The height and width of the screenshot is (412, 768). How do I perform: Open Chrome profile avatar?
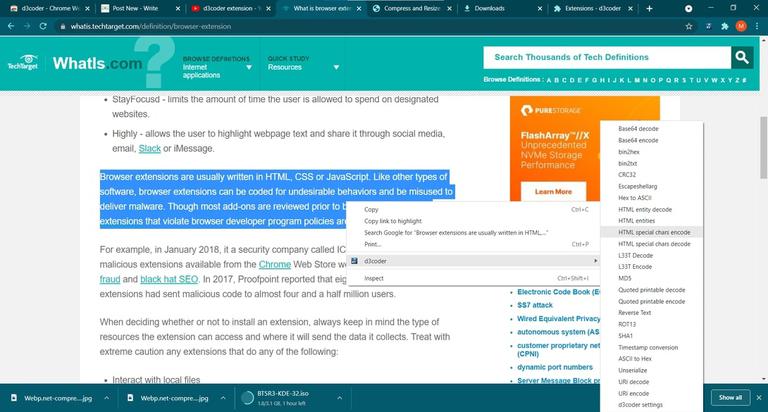click(x=741, y=26)
